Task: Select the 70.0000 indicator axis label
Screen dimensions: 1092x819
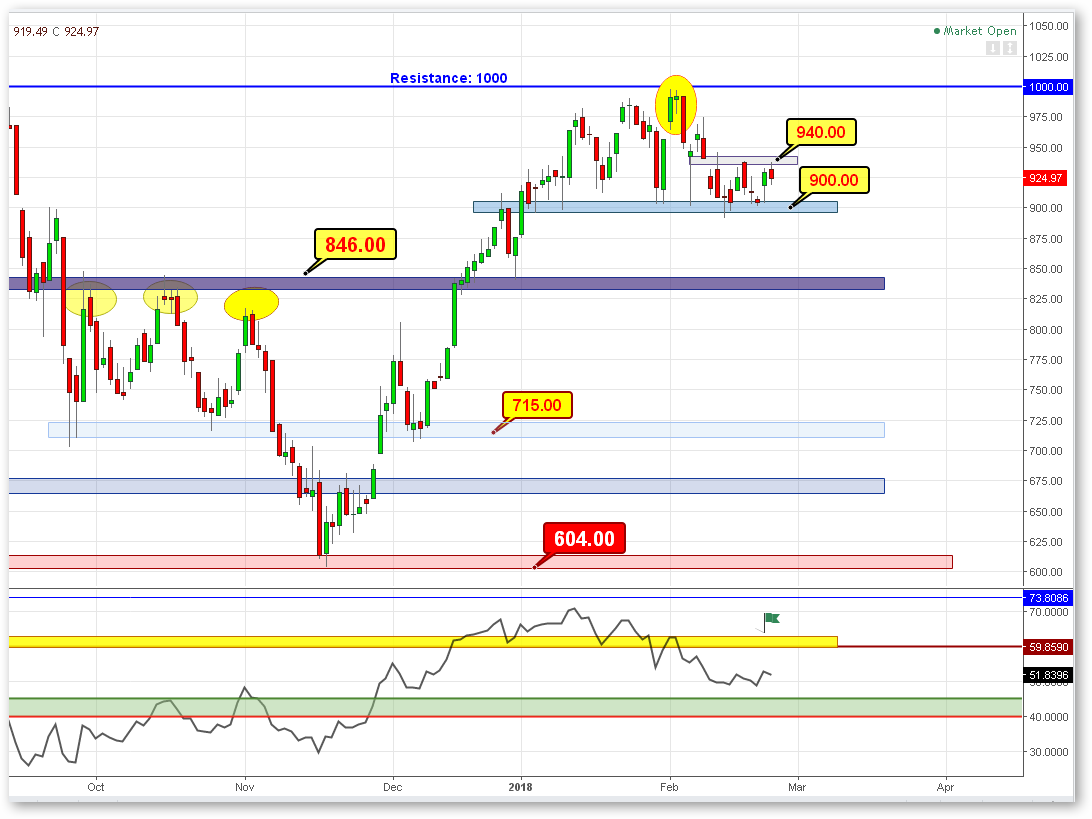Action: [x=1049, y=612]
